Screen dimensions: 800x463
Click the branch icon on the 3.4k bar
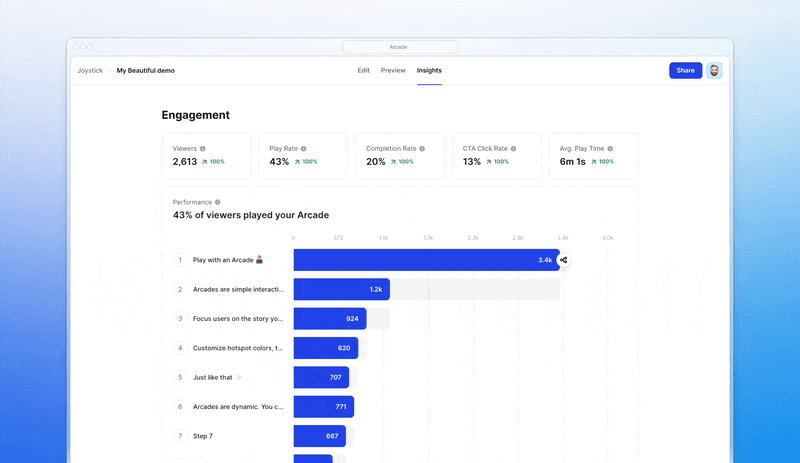[x=563, y=260]
